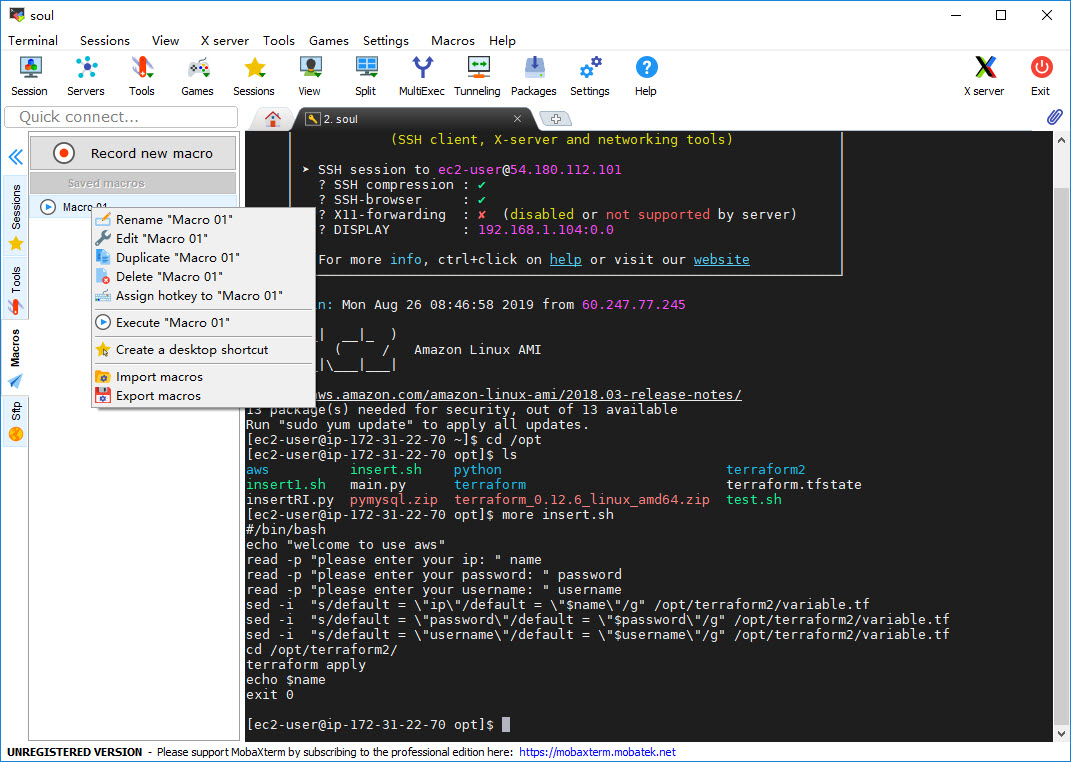Open the Macros menu in menu bar
1071x762 pixels.
click(x=452, y=41)
